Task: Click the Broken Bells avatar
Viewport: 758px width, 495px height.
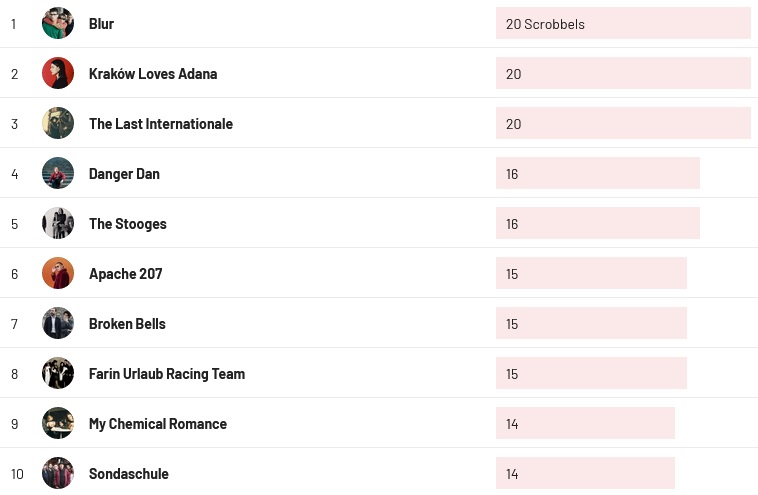Action: 58,323
